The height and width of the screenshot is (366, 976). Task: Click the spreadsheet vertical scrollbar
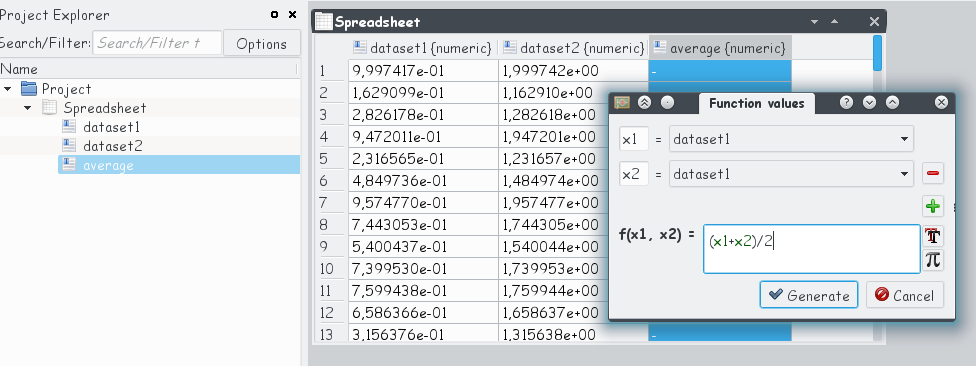878,54
